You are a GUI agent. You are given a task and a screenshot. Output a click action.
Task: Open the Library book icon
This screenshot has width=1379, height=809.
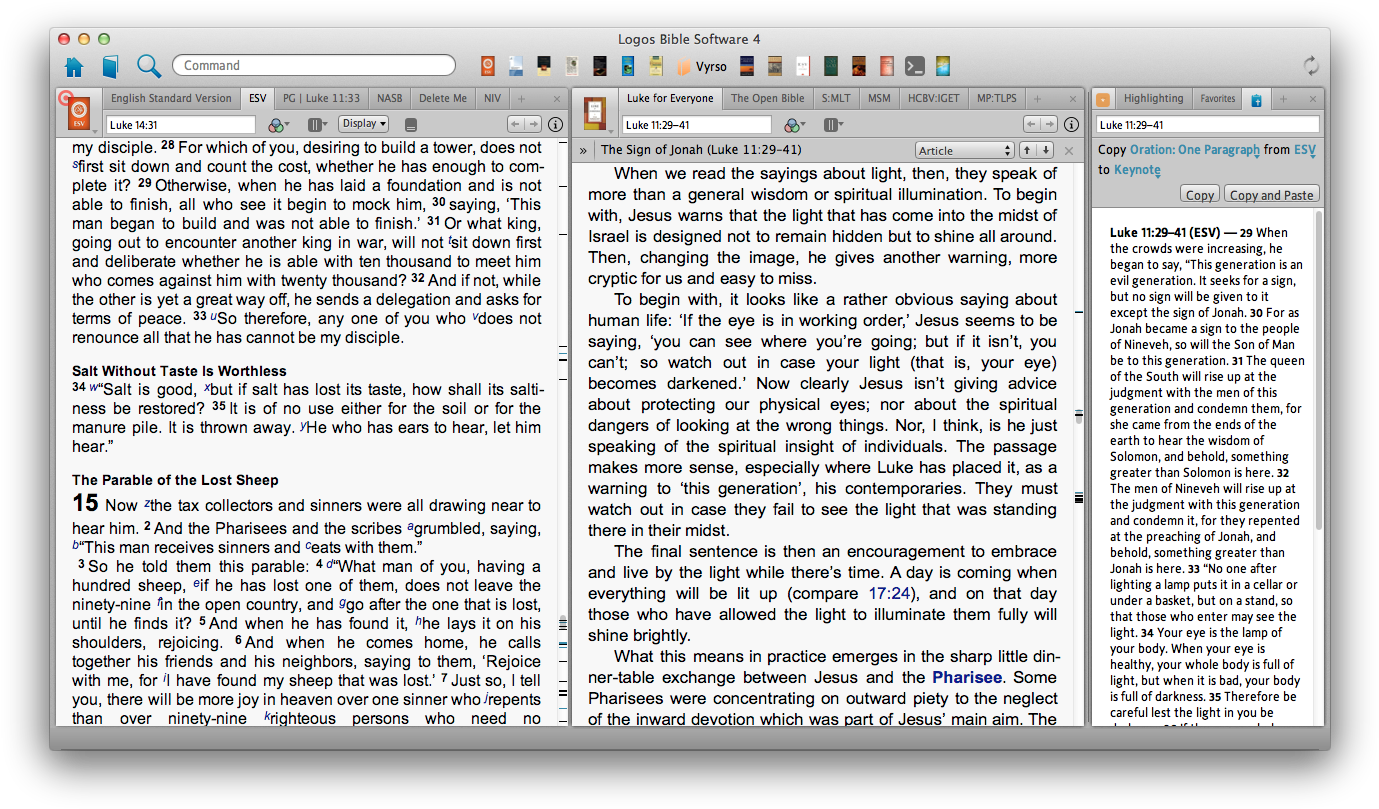(110, 67)
